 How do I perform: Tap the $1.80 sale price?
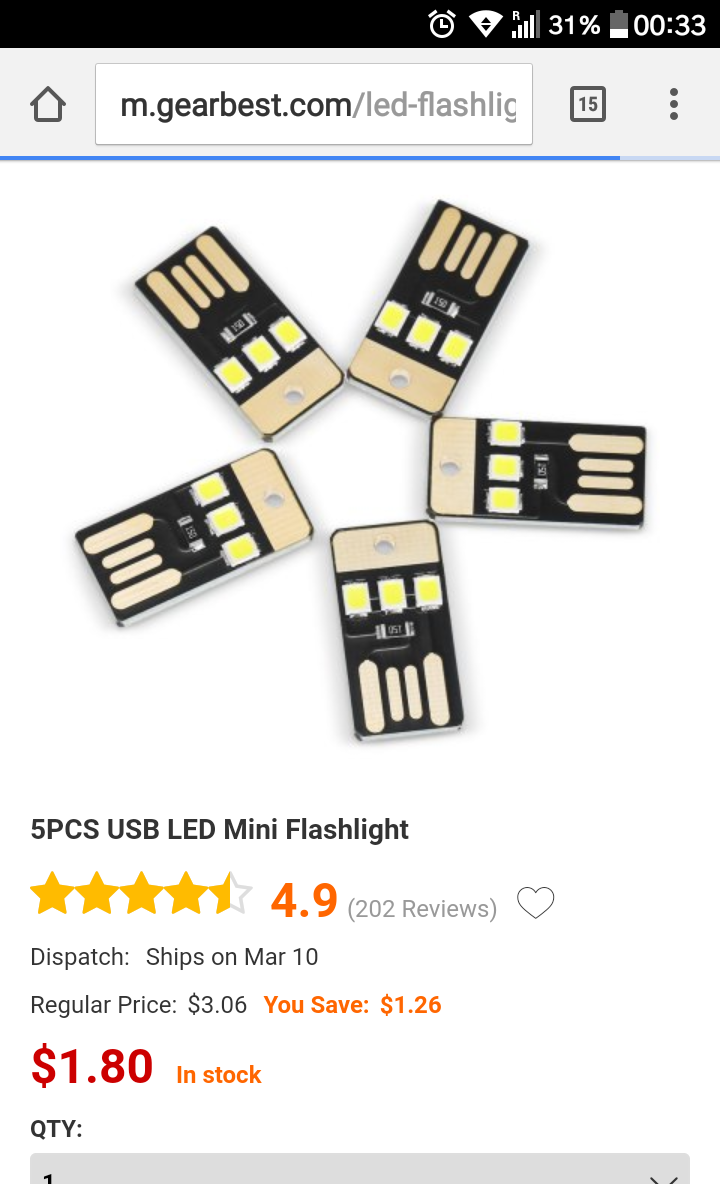coord(92,1065)
